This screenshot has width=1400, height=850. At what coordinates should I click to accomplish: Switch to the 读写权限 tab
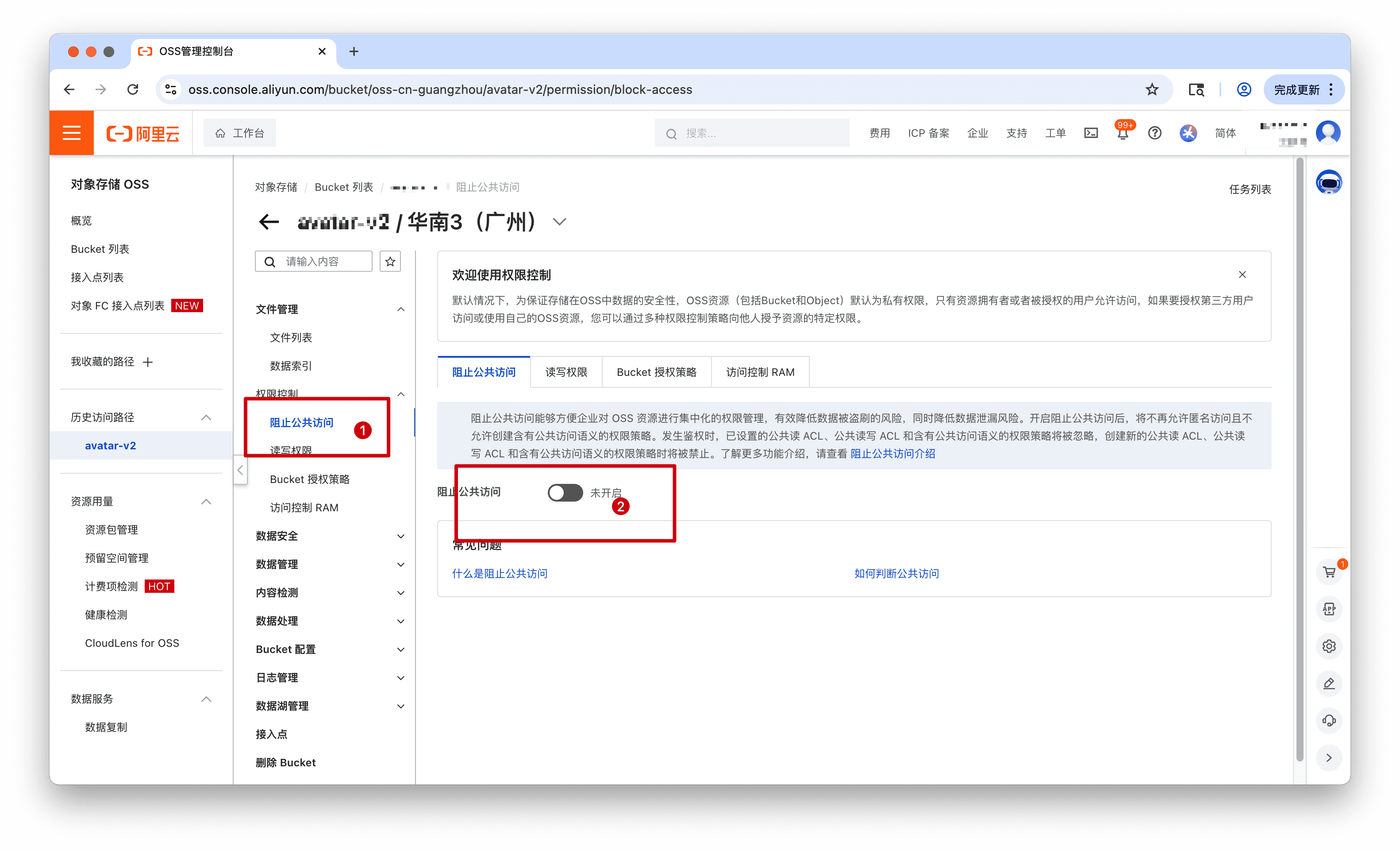point(566,372)
